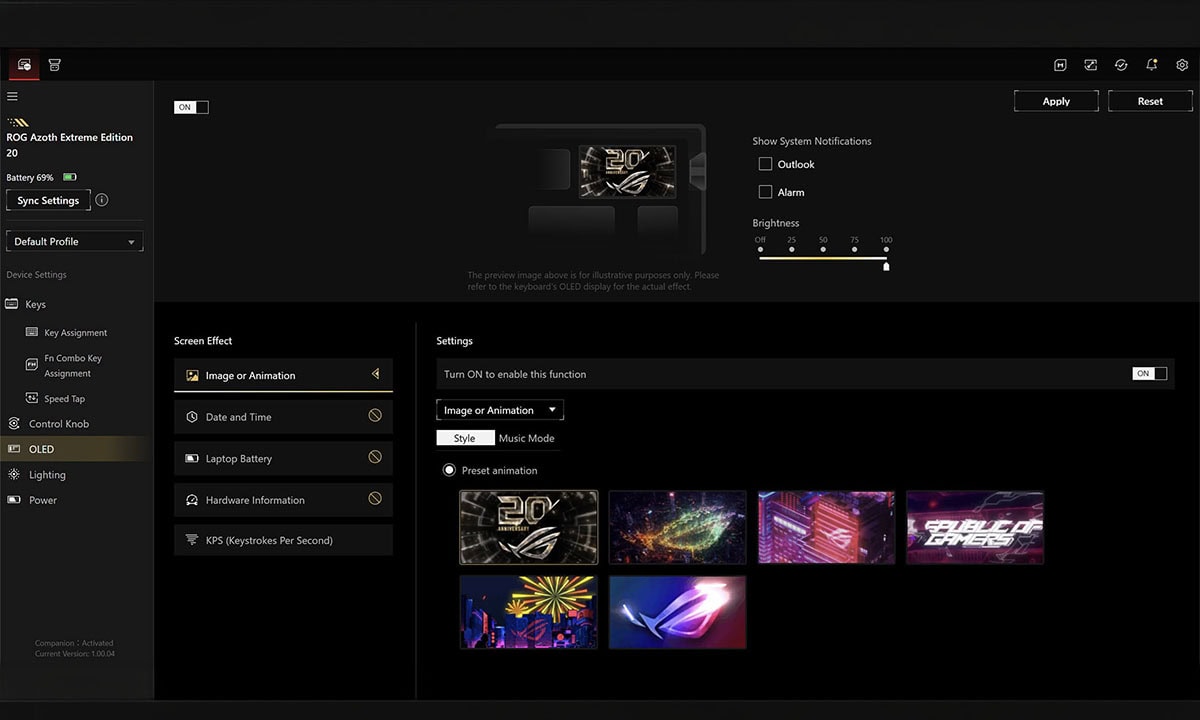1200x720 pixels.
Task: Toggle the enable function ON switch in Settings
Action: [1149, 373]
